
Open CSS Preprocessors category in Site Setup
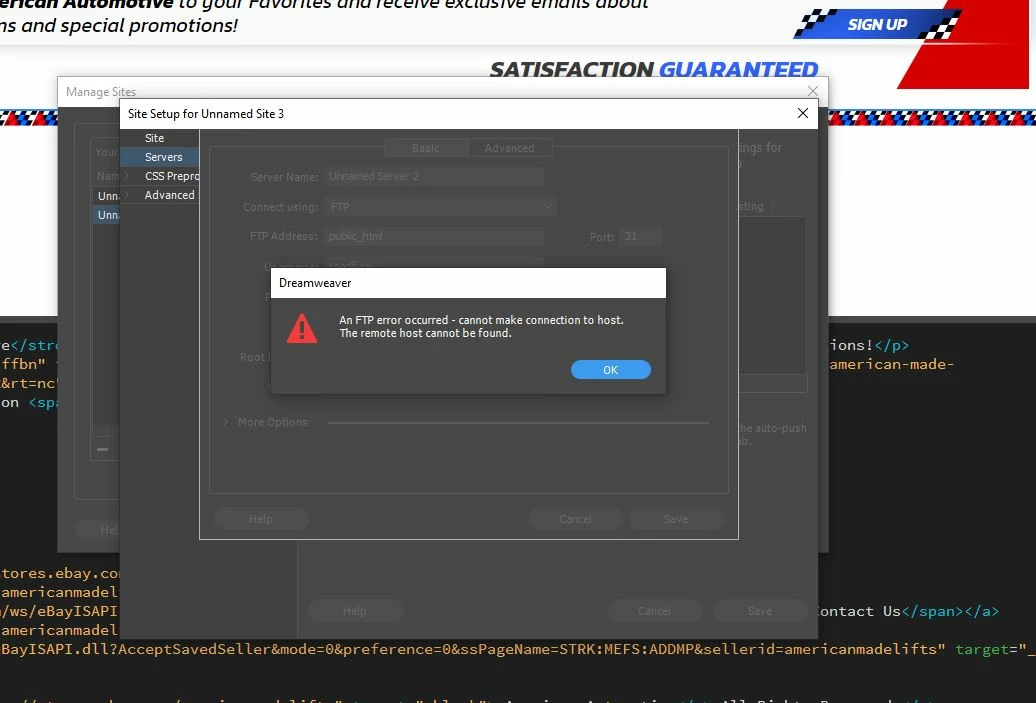(x=172, y=176)
